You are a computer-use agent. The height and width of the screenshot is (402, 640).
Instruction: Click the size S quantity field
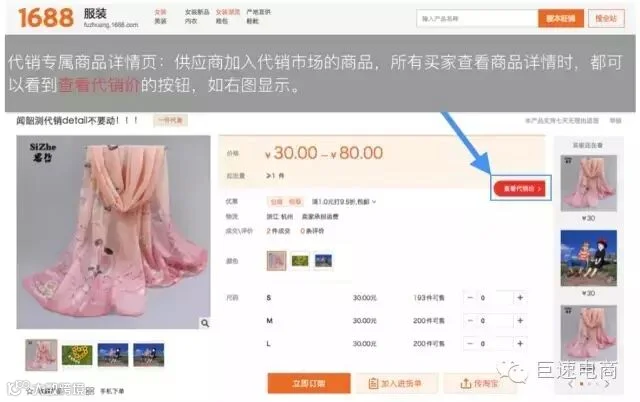click(495, 298)
